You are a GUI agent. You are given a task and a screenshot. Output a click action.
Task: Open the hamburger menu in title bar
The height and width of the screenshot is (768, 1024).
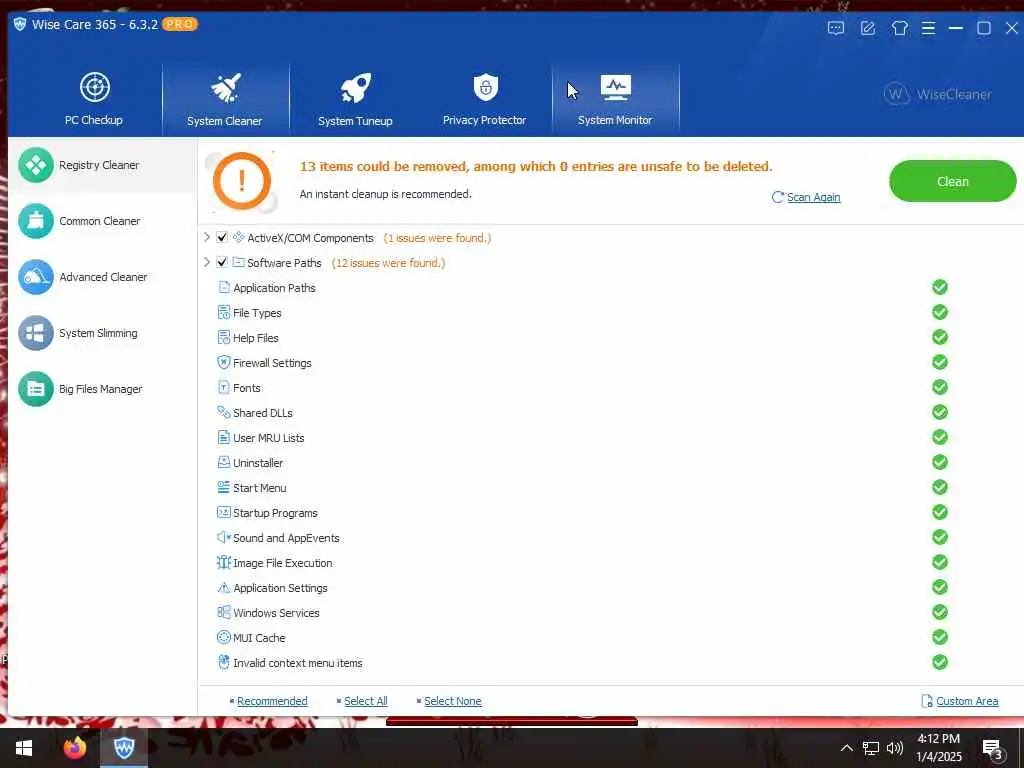click(928, 28)
